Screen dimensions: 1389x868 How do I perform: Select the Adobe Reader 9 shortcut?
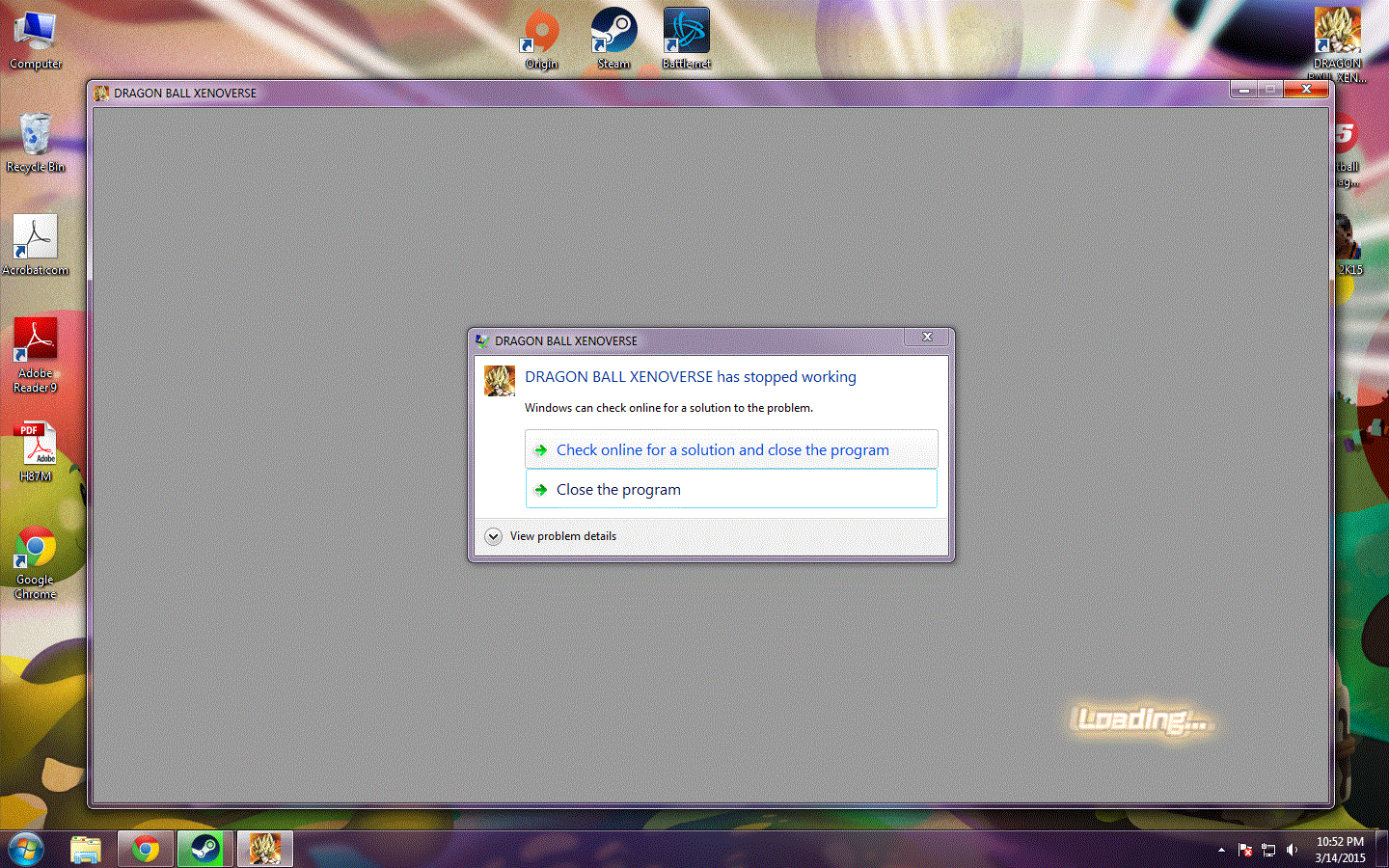click(x=36, y=355)
